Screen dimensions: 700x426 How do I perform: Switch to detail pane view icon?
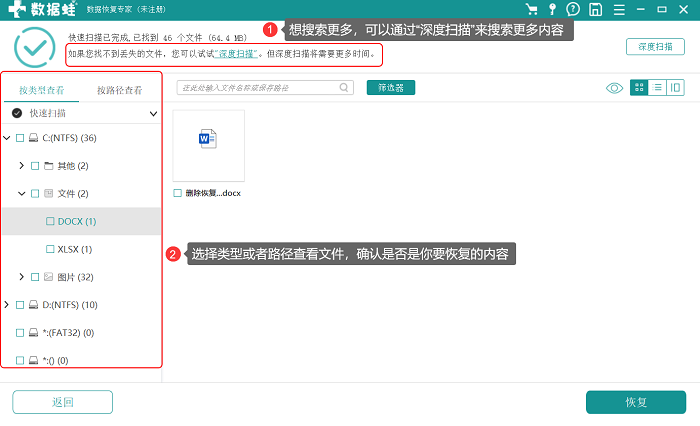[x=675, y=88]
